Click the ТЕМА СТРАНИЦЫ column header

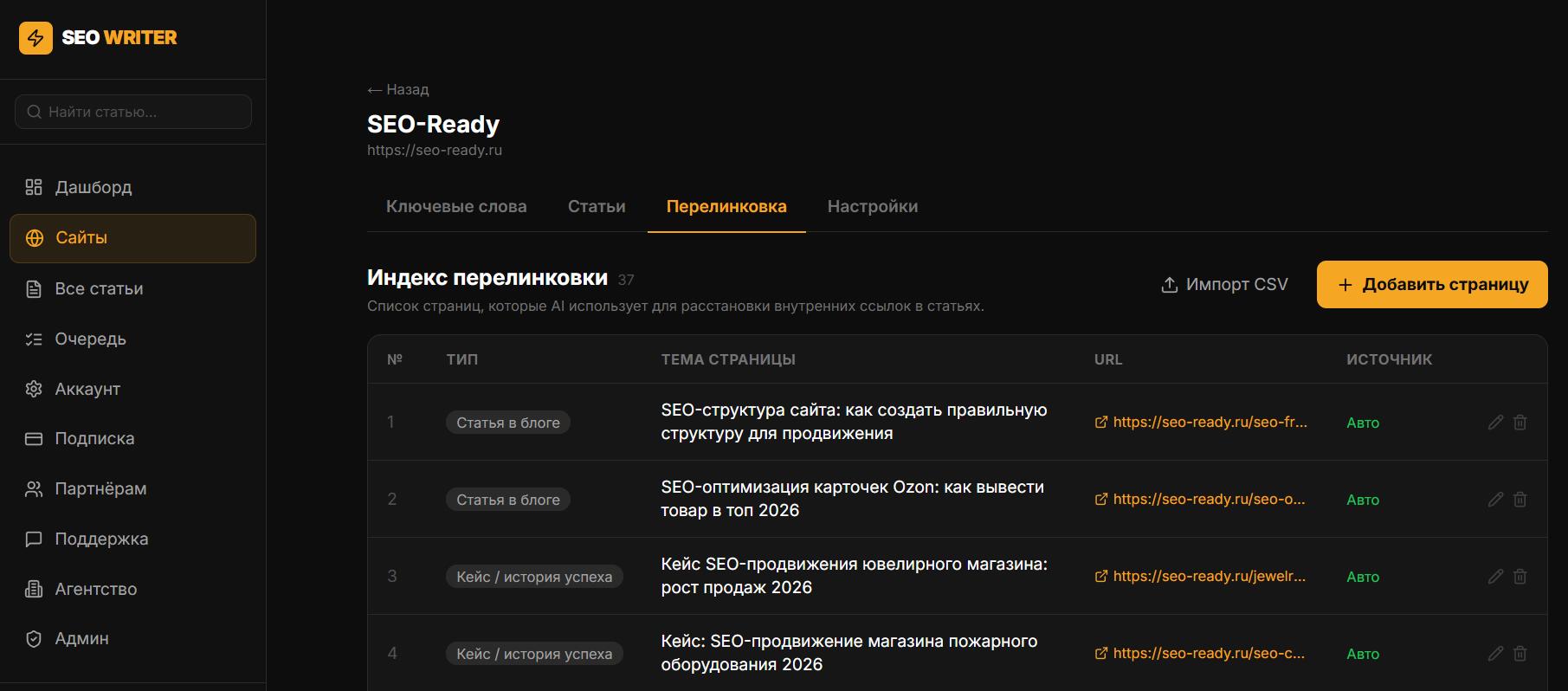pyautogui.click(x=728, y=359)
